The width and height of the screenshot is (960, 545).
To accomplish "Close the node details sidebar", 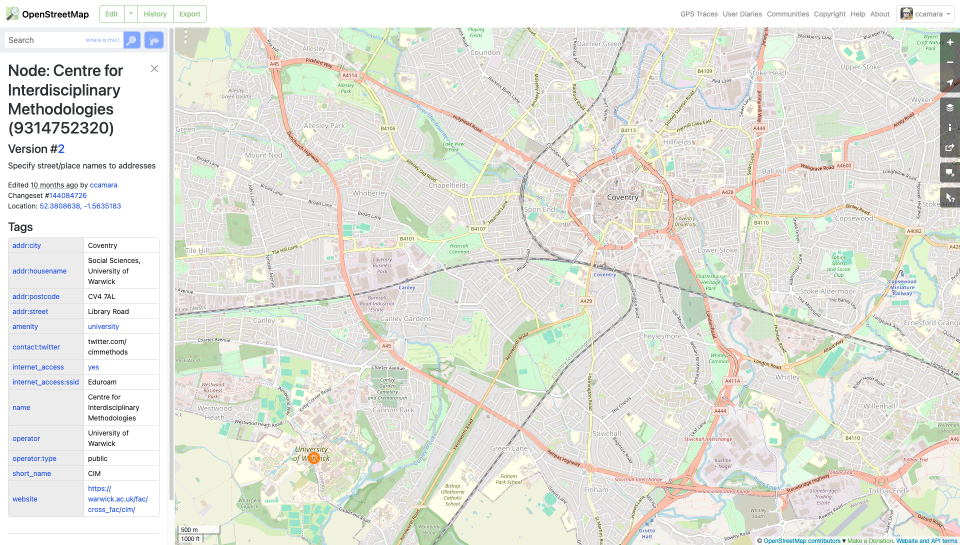I will pyautogui.click(x=154, y=69).
